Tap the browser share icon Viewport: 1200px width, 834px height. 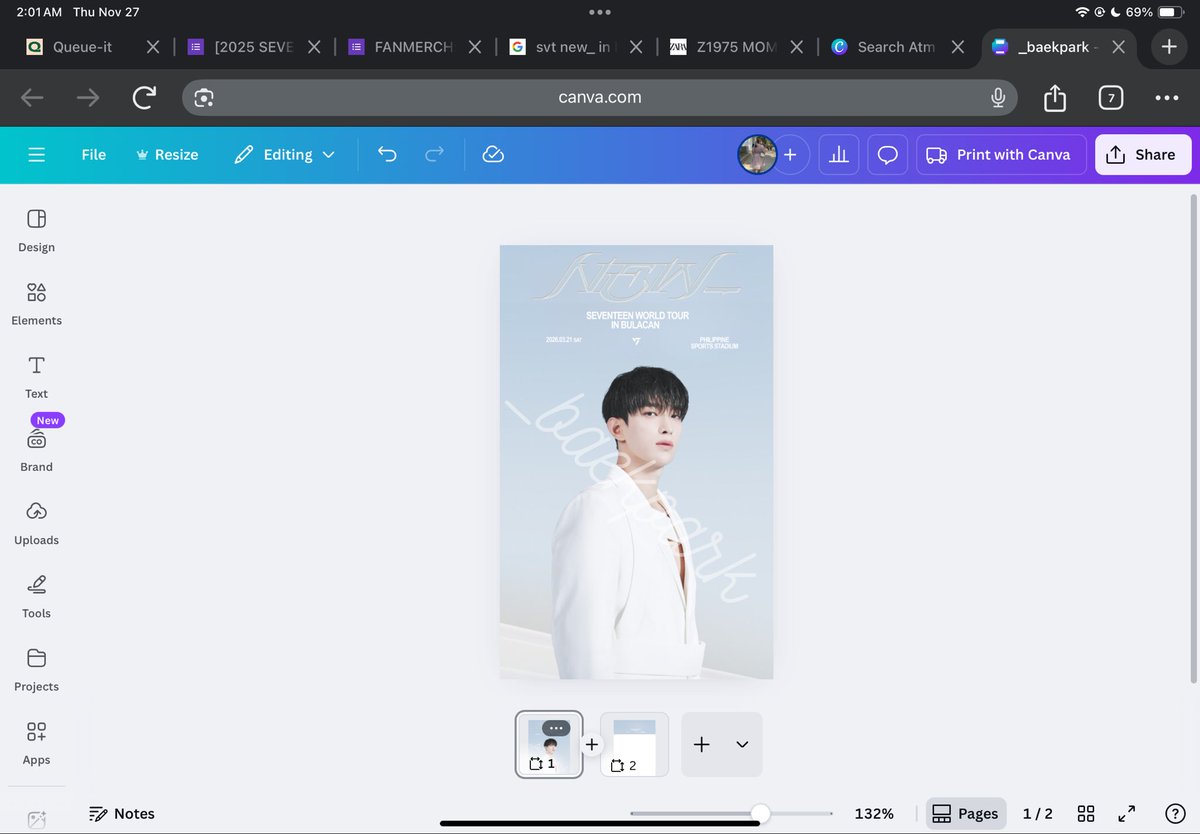(1054, 97)
